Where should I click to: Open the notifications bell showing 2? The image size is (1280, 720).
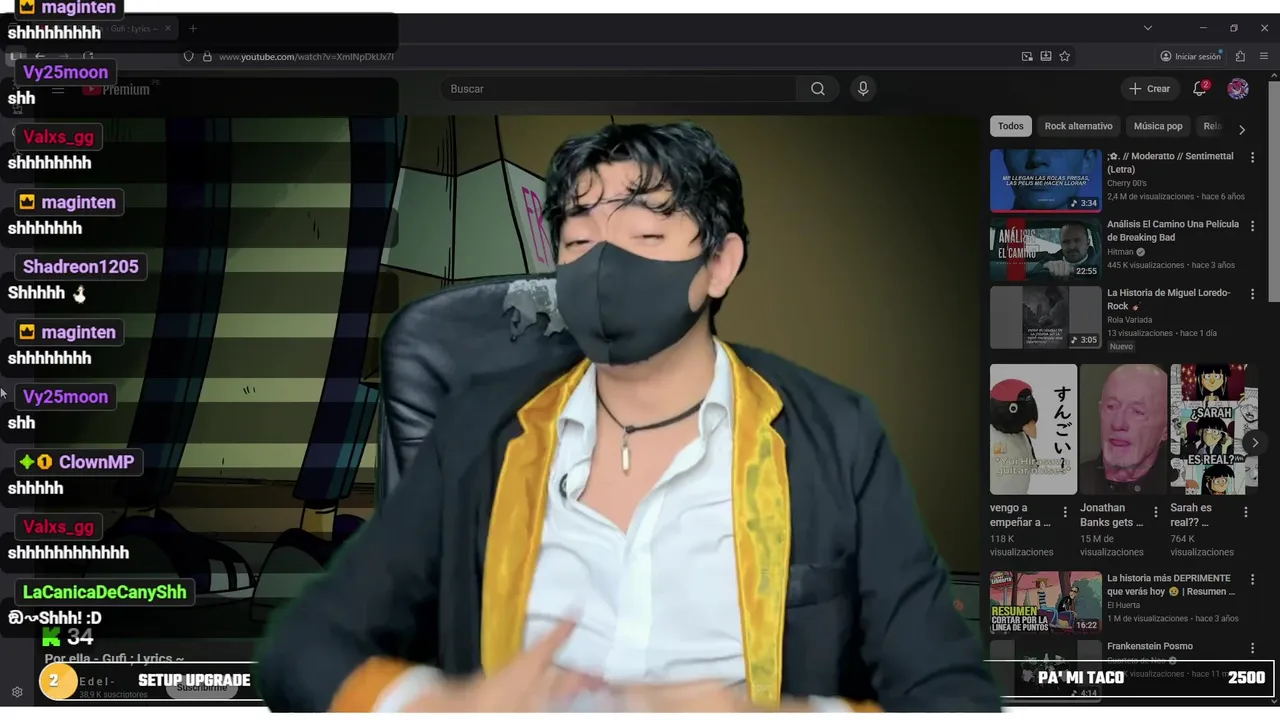point(1200,89)
